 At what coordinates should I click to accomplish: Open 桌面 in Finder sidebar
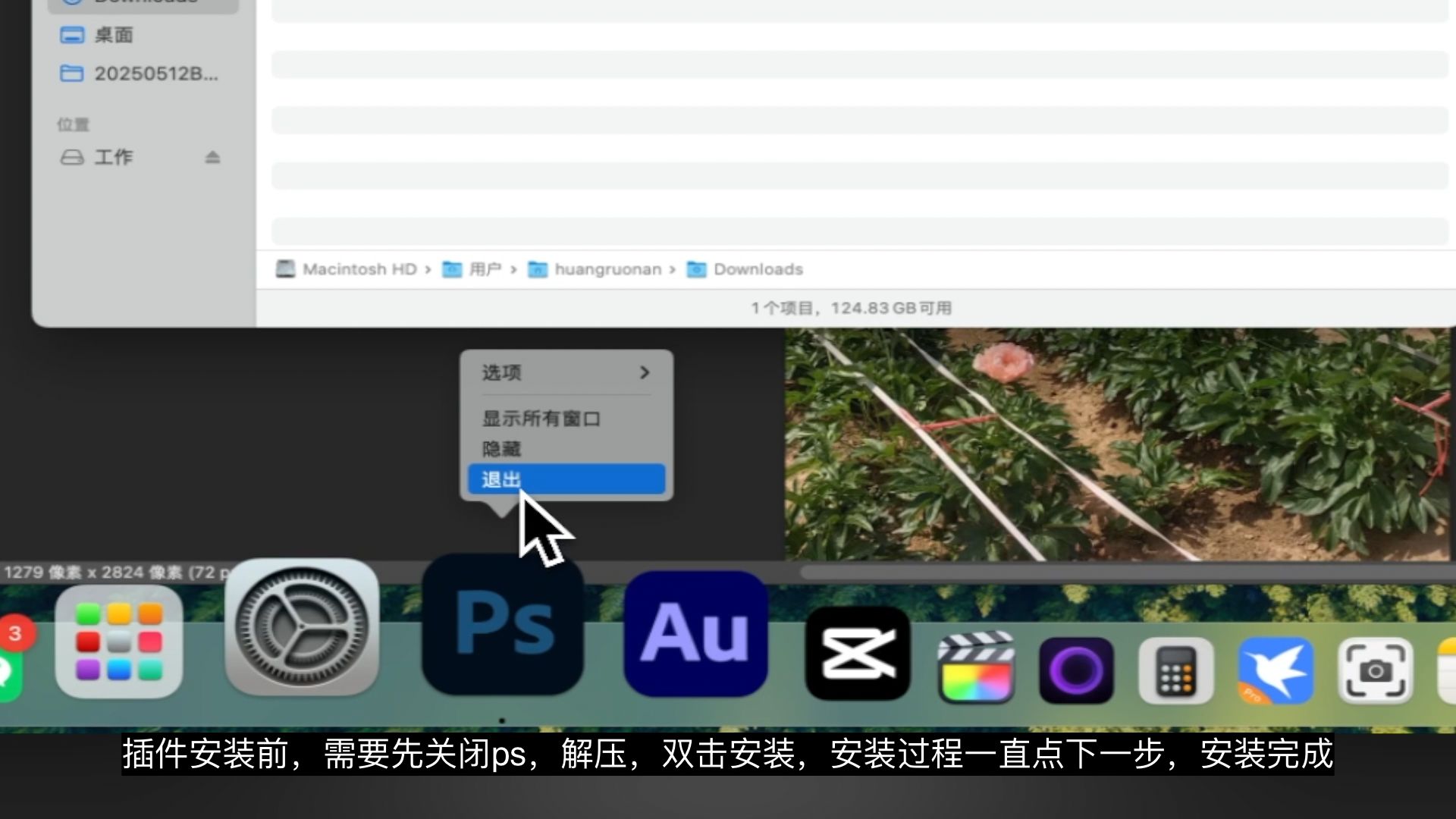114,35
